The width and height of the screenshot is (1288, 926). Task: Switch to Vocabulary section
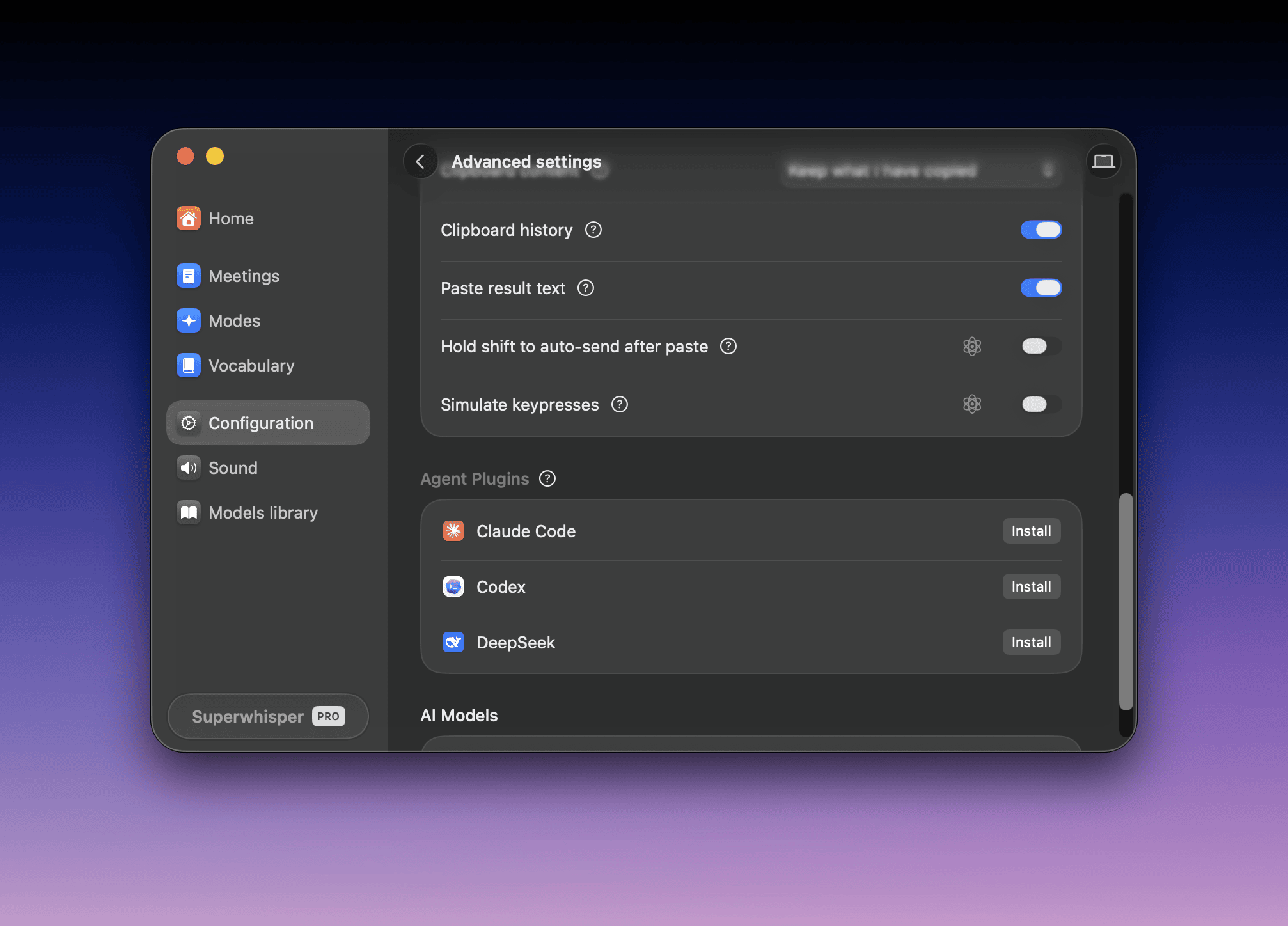[268, 366]
